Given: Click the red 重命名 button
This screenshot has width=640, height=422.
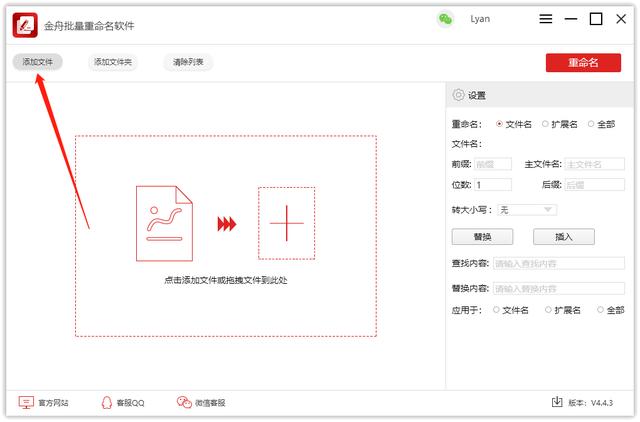Looking at the screenshot, I should (583, 62).
